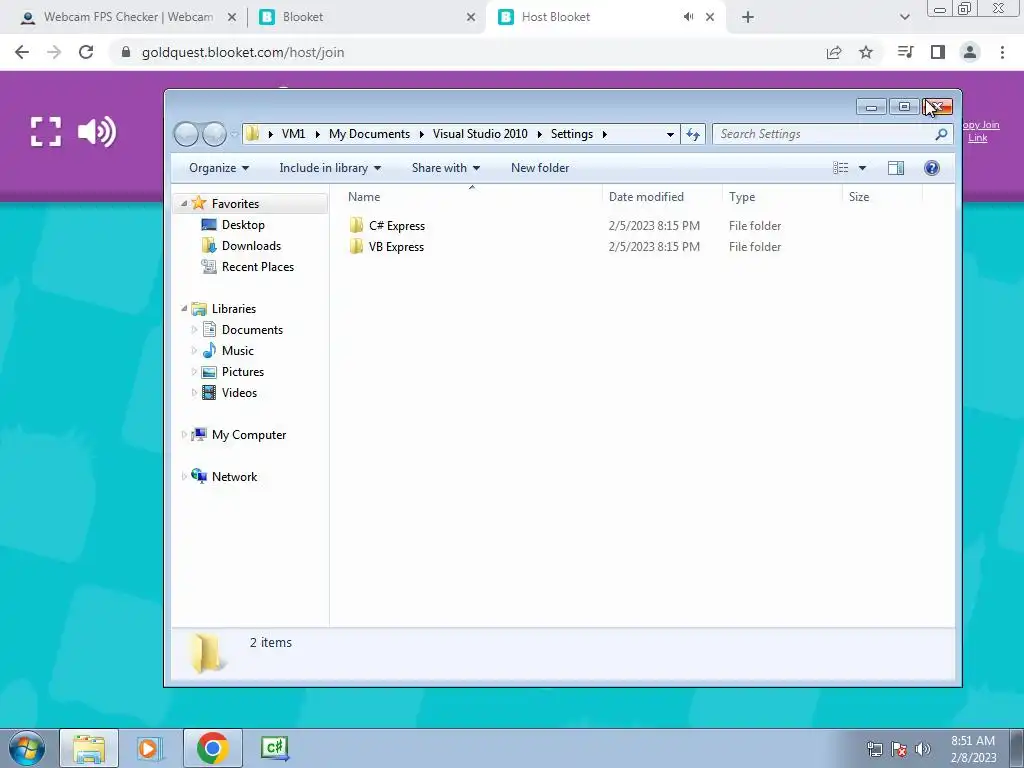Click Copy Join Link on Blooket page
The width and height of the screenshot is (1024, 768).
[x=980, y=131]
